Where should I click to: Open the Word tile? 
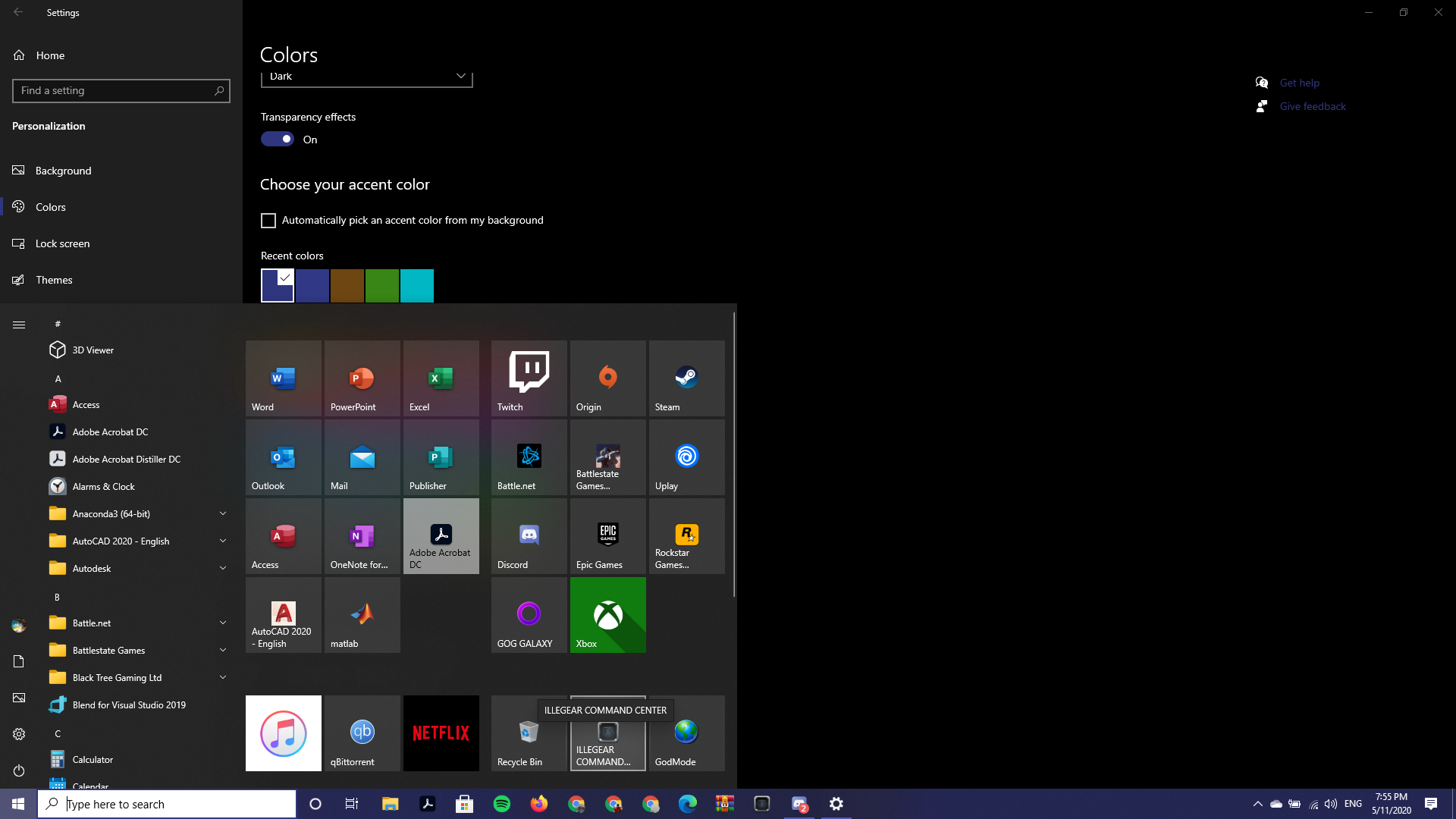coord(283,378)
